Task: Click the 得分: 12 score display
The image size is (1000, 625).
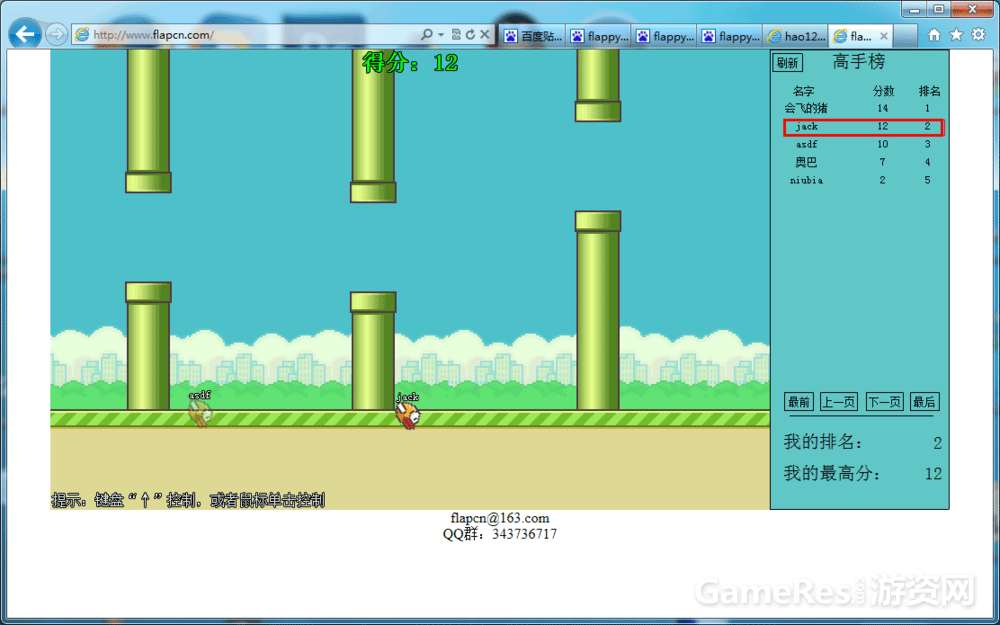Action: coord(410,63)
